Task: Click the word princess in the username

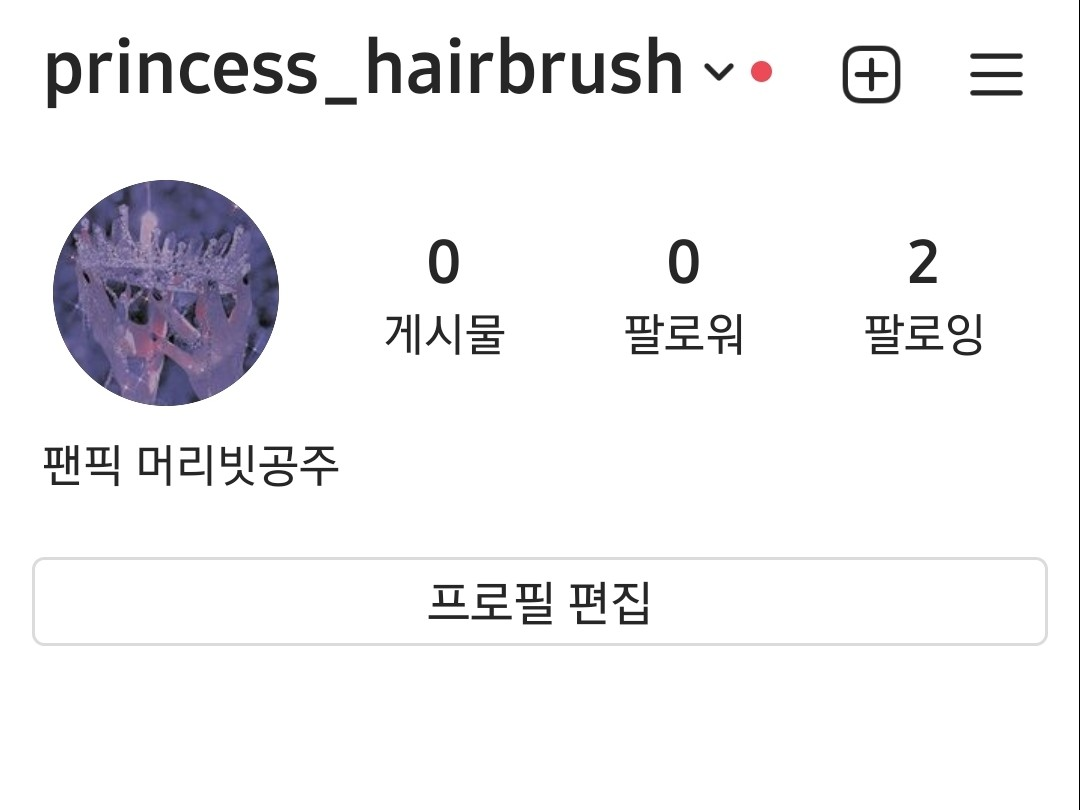Action: (x=181, y=71)
